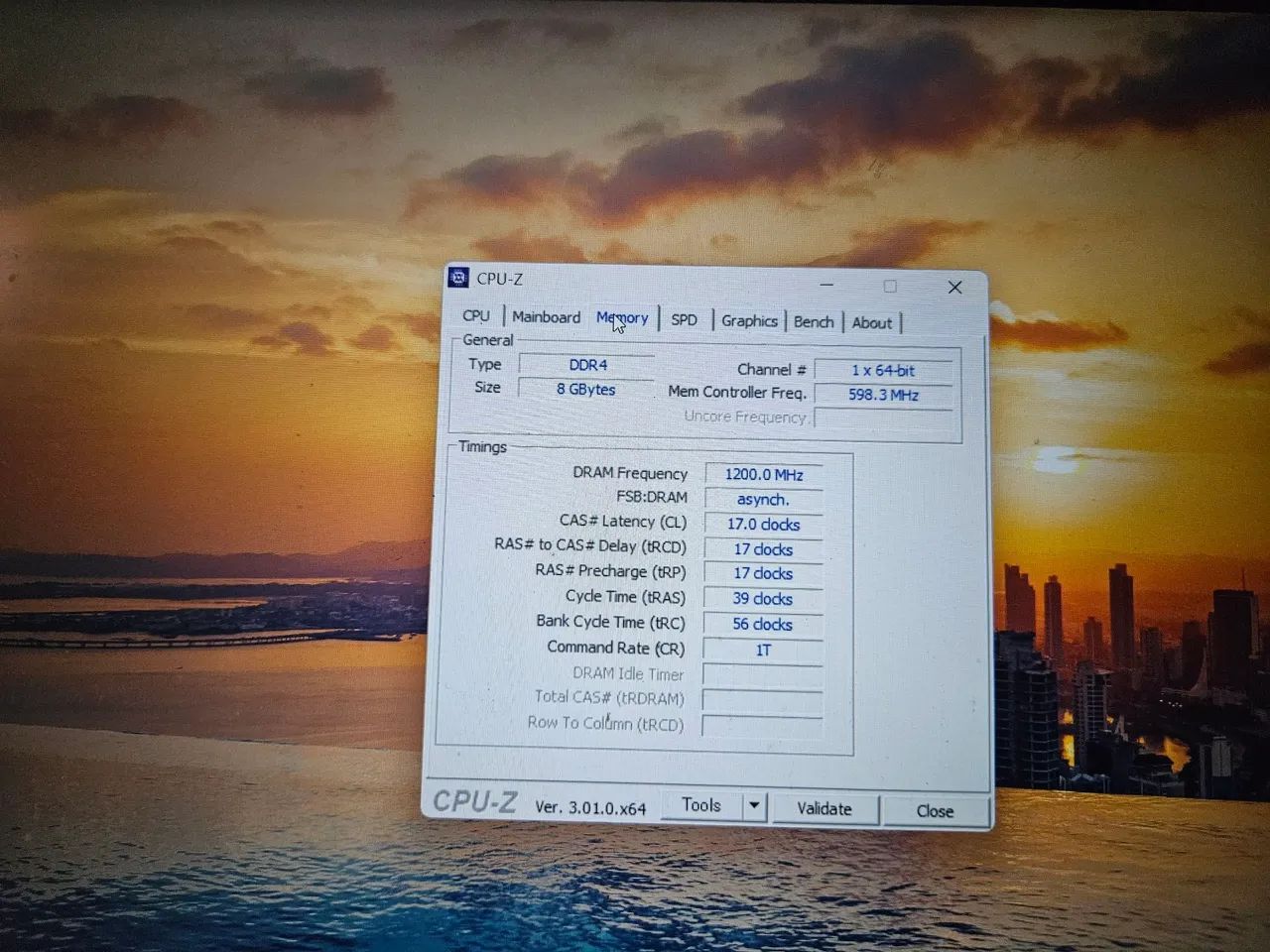Click Command Rate value 1T

tap(763, 650)
